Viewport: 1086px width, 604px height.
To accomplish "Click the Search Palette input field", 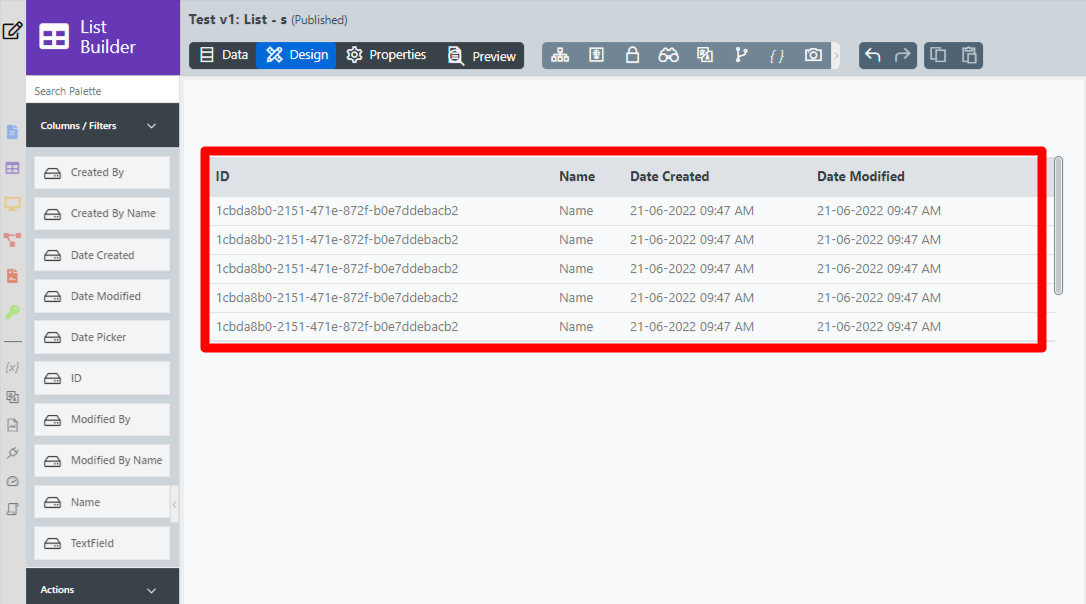I will [102, 91].
